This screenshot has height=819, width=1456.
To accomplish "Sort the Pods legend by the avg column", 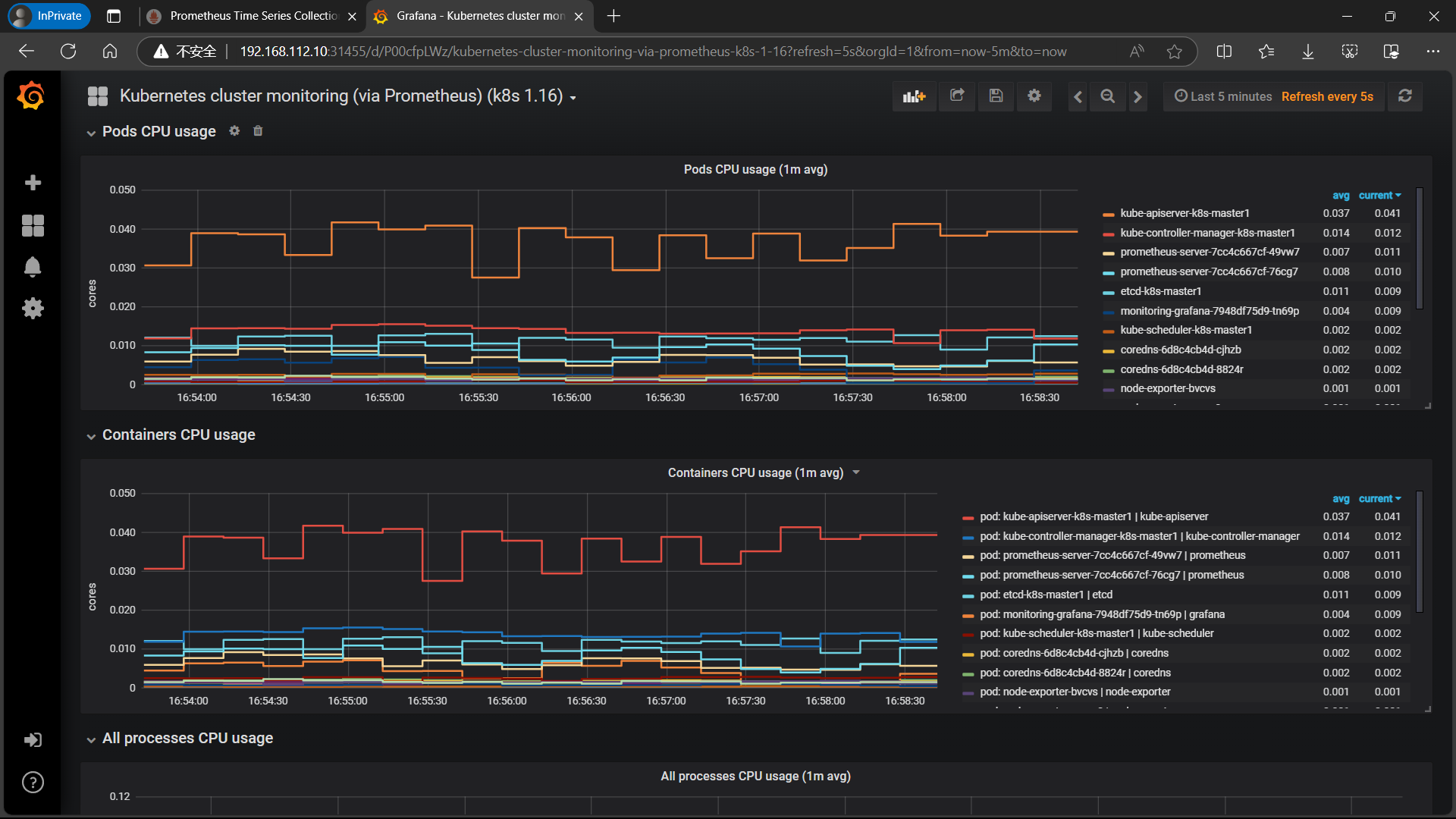I will coord(1340,196).
